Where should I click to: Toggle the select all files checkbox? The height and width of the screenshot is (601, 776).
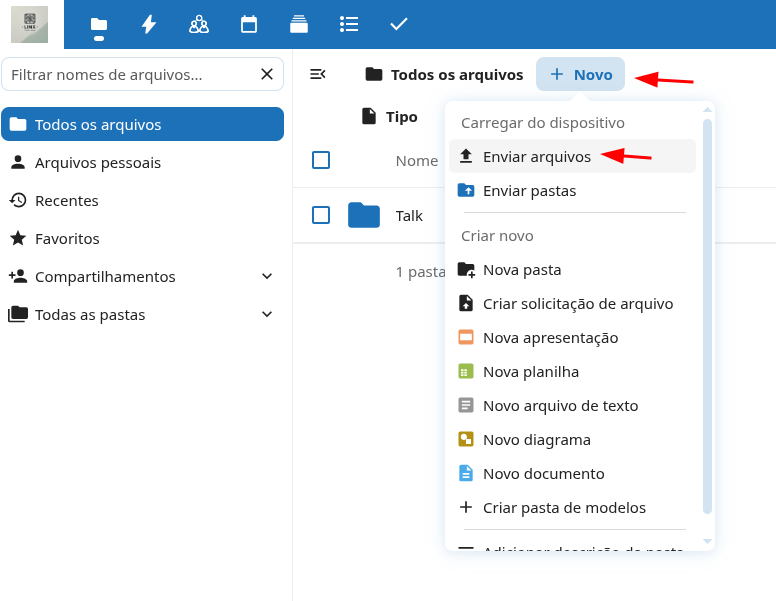pyautogui.click(x=321, y=160)
